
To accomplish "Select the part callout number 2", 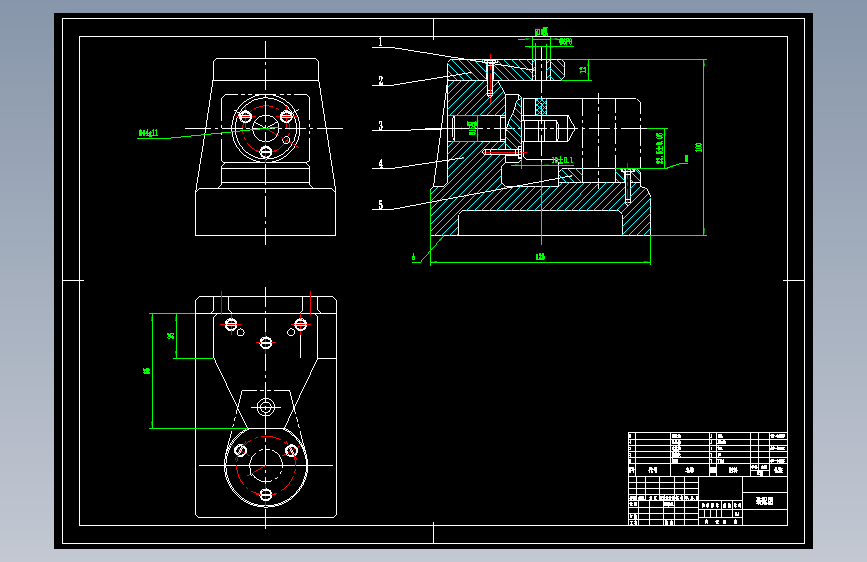I will click(x=380, y=80).
